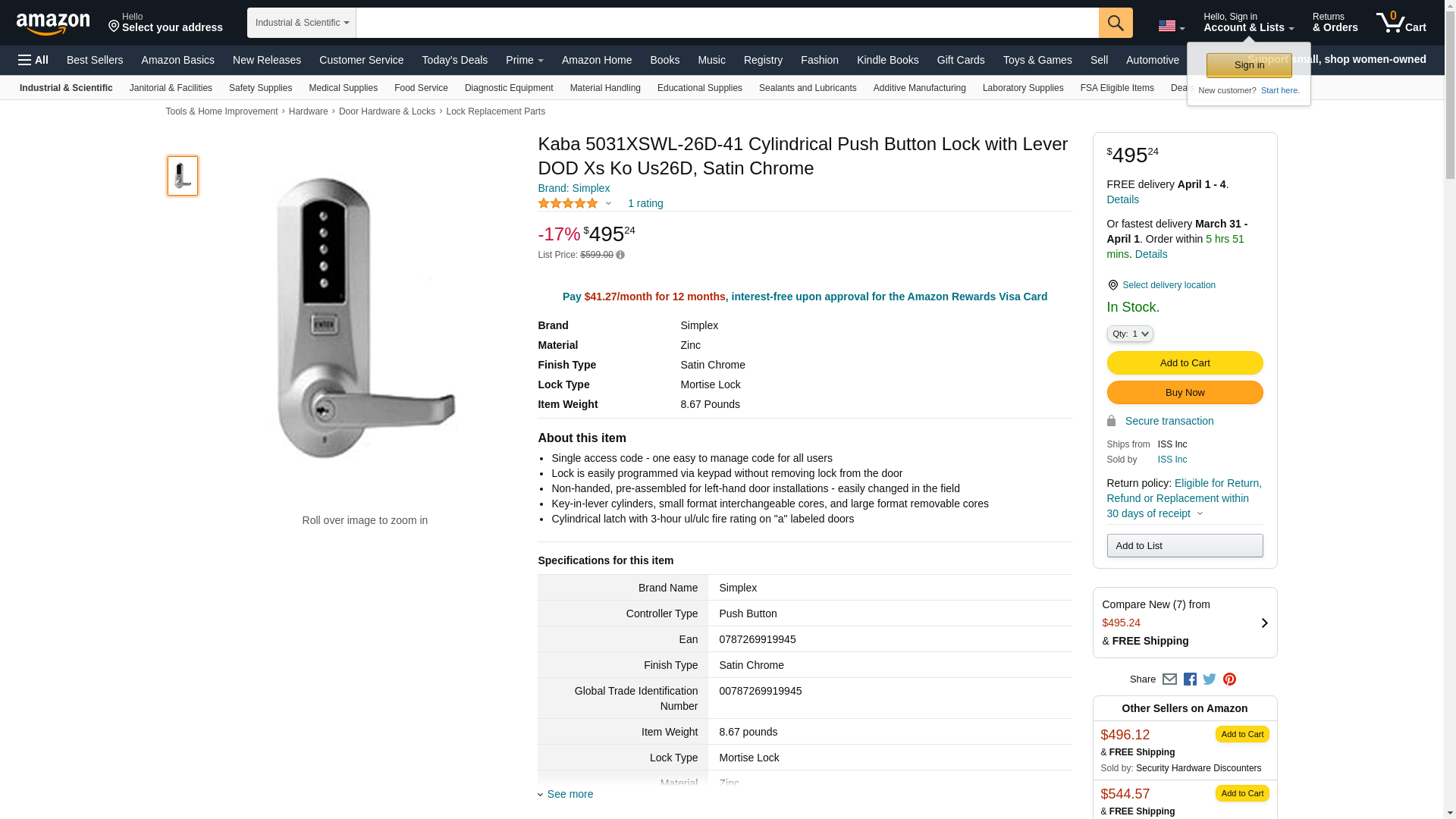Share the product on Facebook
Screen dimensions: 1456x819
[x=1190, y=679]
